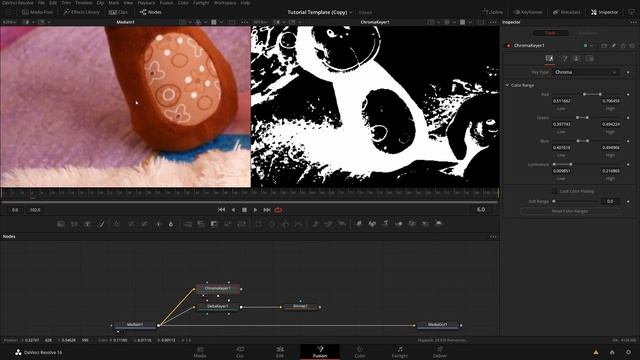
Task: Toggle ChromaKeyer1 node enable switch in Inspector
Action: tap(509, 46)
